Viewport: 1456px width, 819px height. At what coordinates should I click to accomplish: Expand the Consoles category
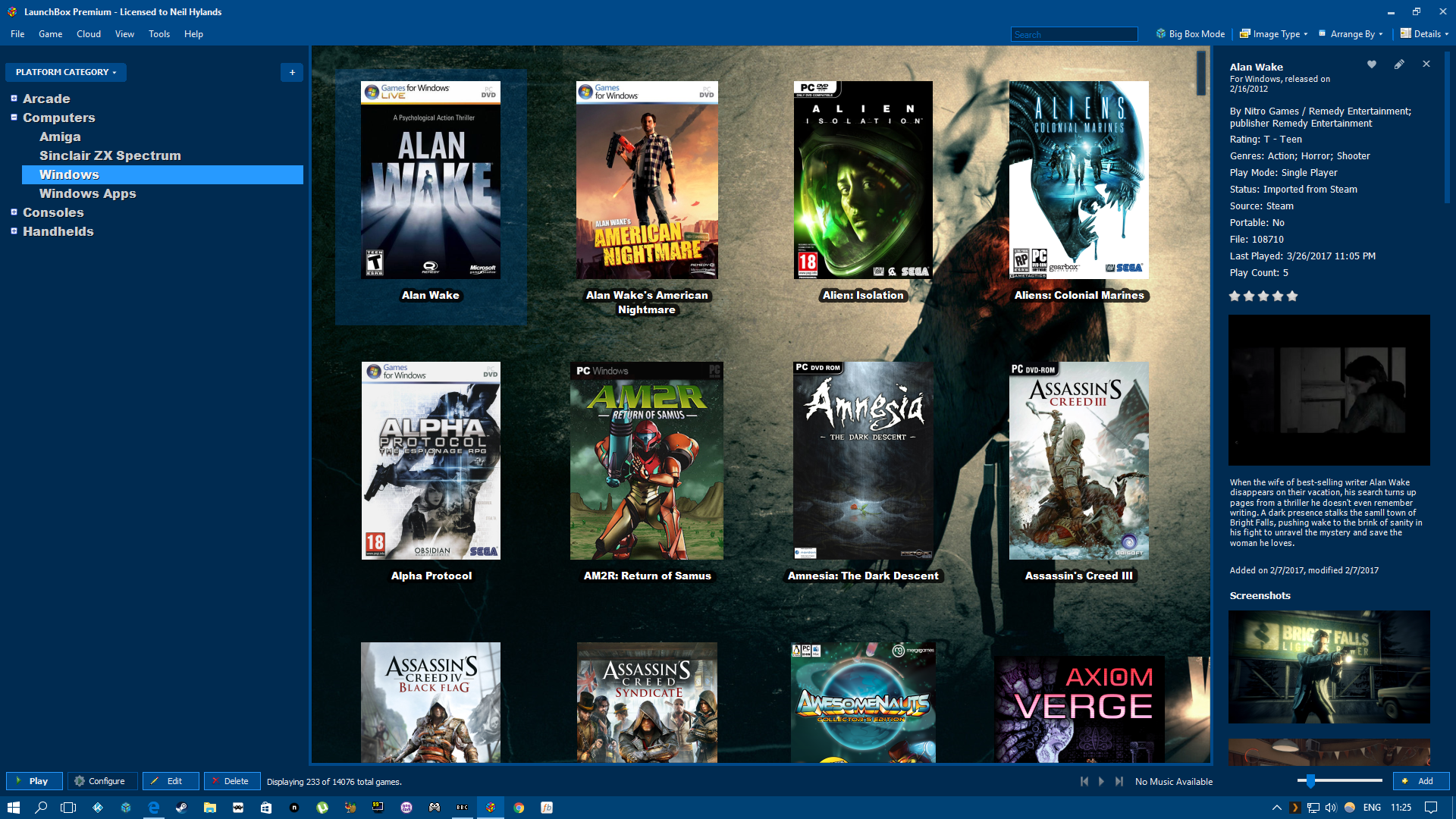point(14,212)
